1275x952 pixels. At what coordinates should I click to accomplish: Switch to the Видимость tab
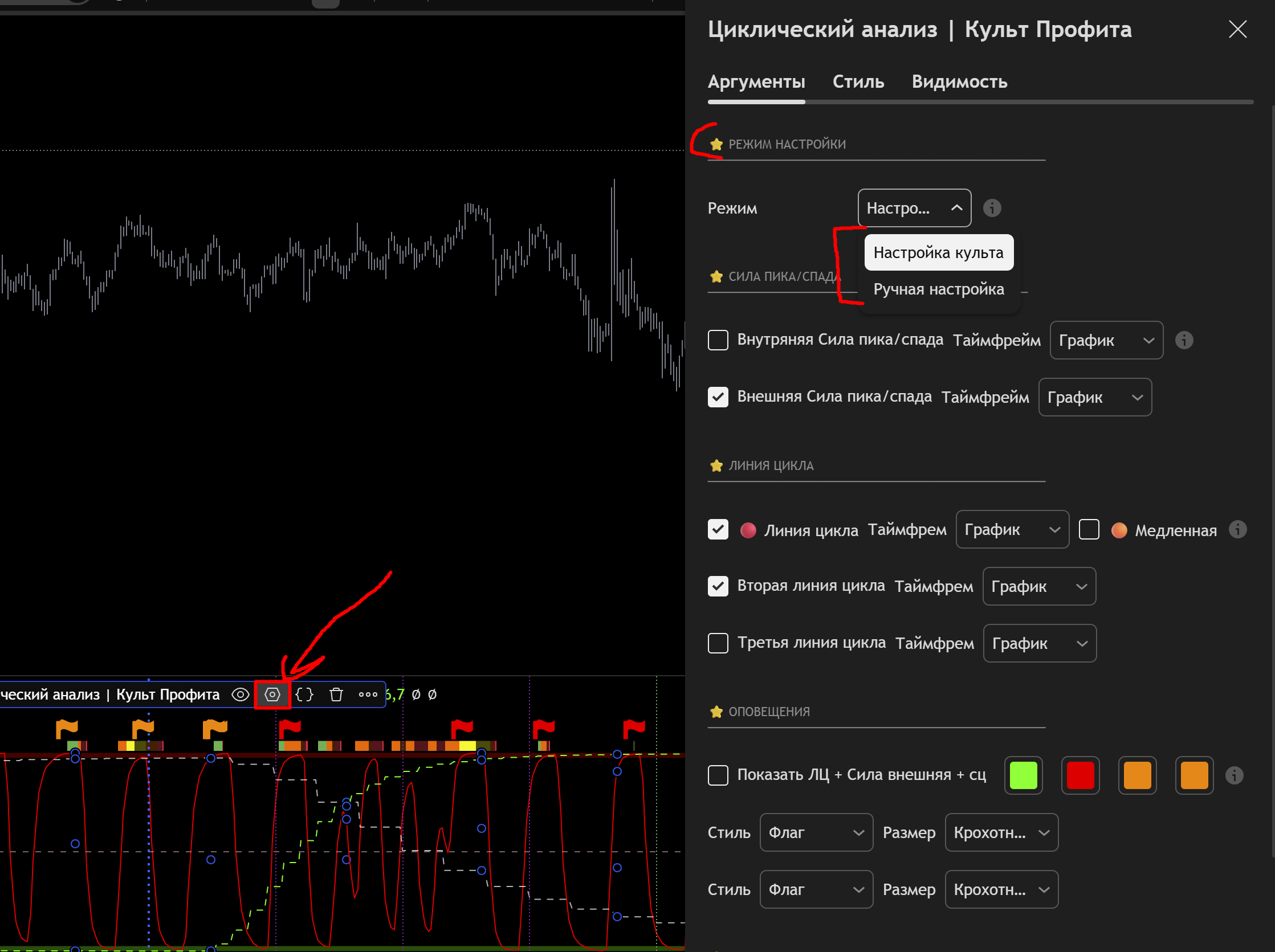pyautogui.click(x=959, y=82)
